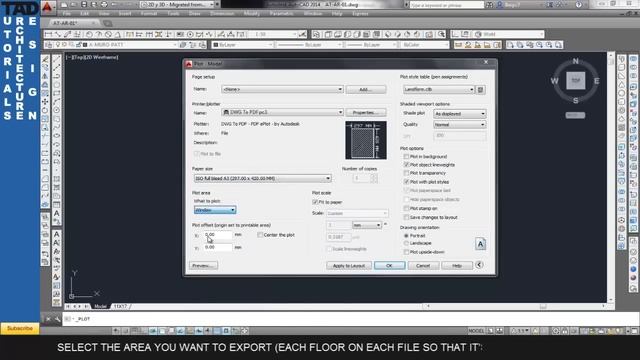Screen dimensions: 640x360
Task: Click the command line customize wrench icon
Action: [58, 319]
